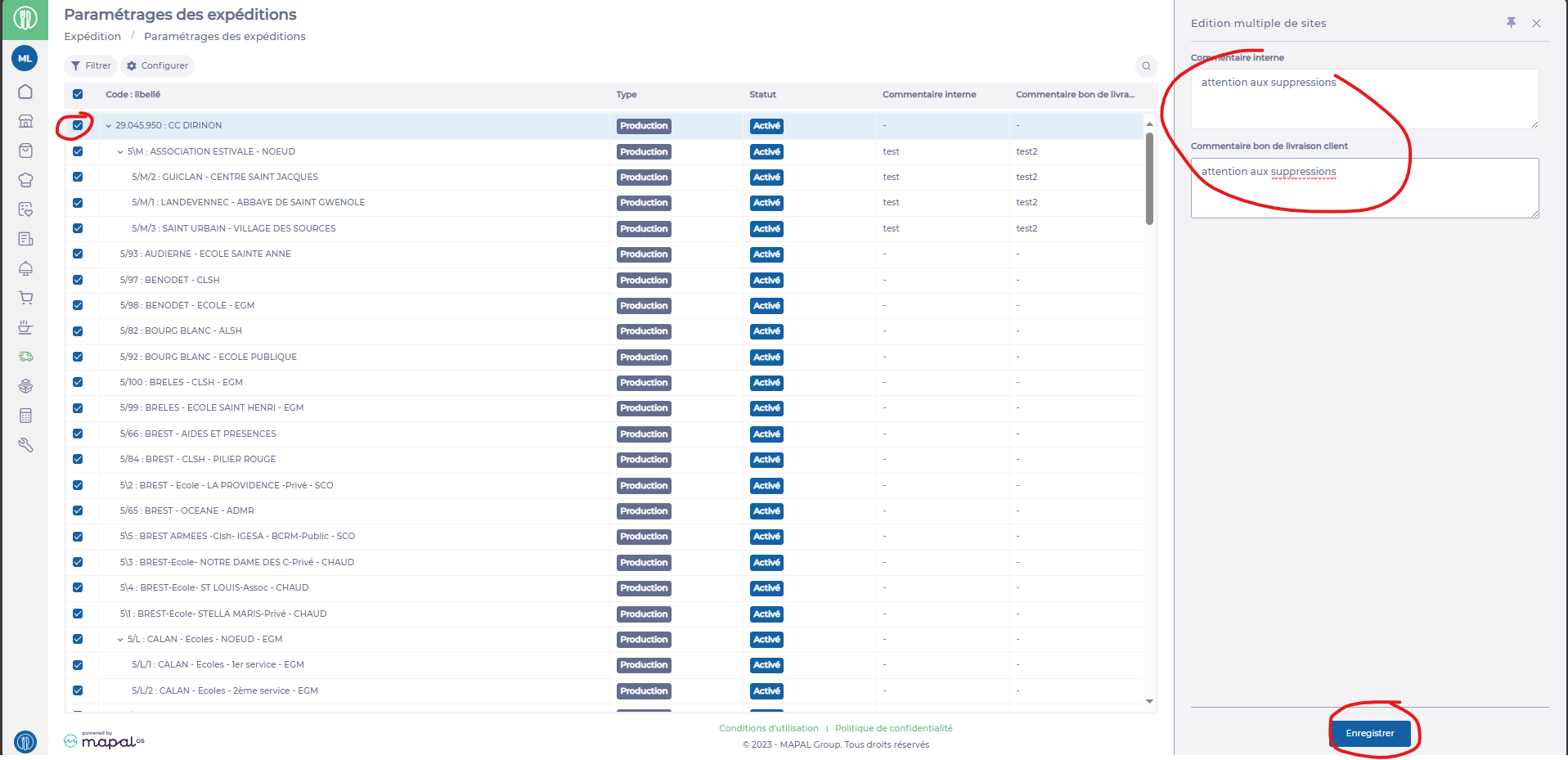Uncheck the 5/65 : BREST - OCEANE - ADMR row
Image resolution: width=1568 pixels, height=760 pixels.
[x=78, y=510]
